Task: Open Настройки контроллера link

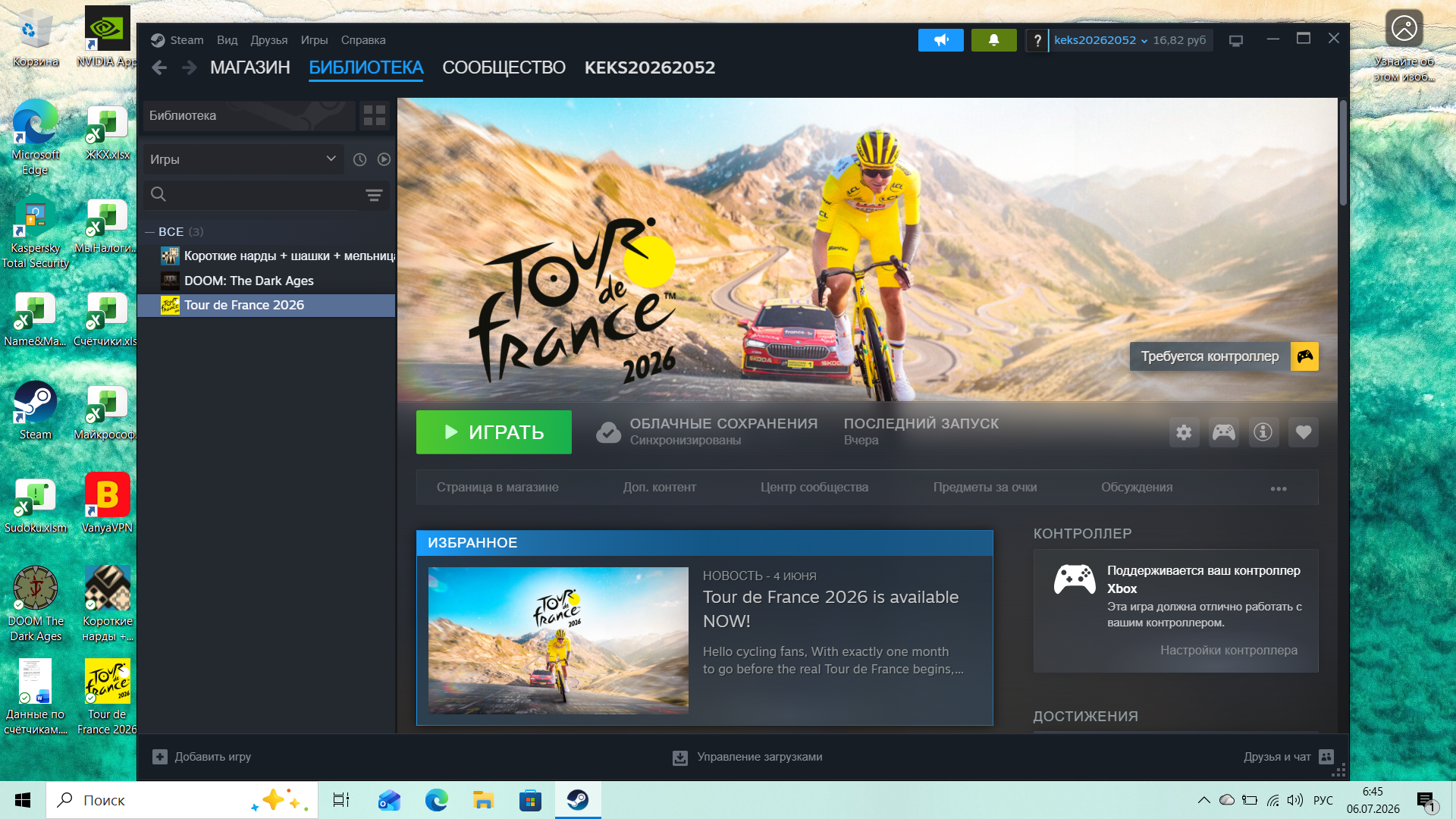Action: [1228, 651]
